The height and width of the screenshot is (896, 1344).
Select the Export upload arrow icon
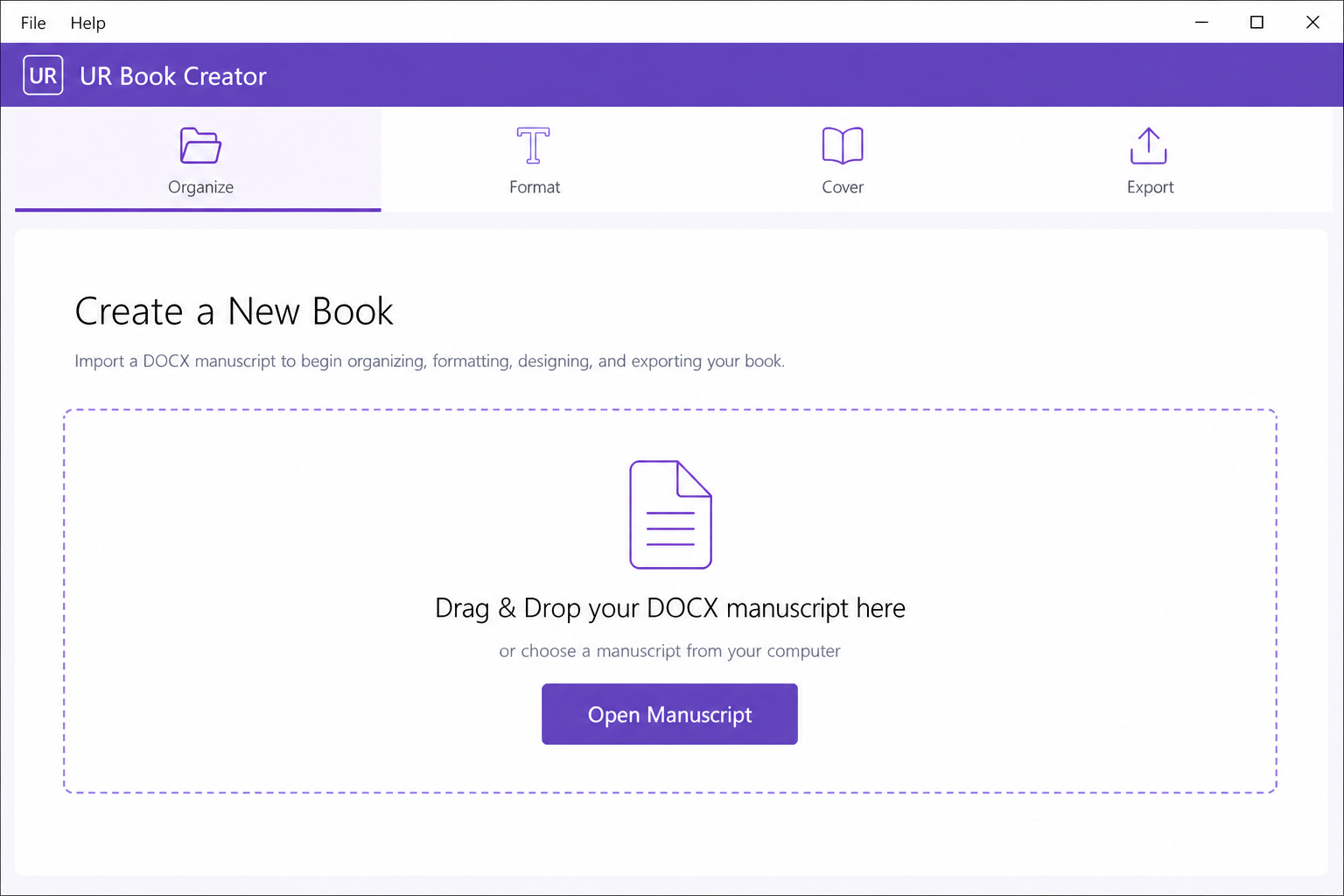click(1149, 145)
